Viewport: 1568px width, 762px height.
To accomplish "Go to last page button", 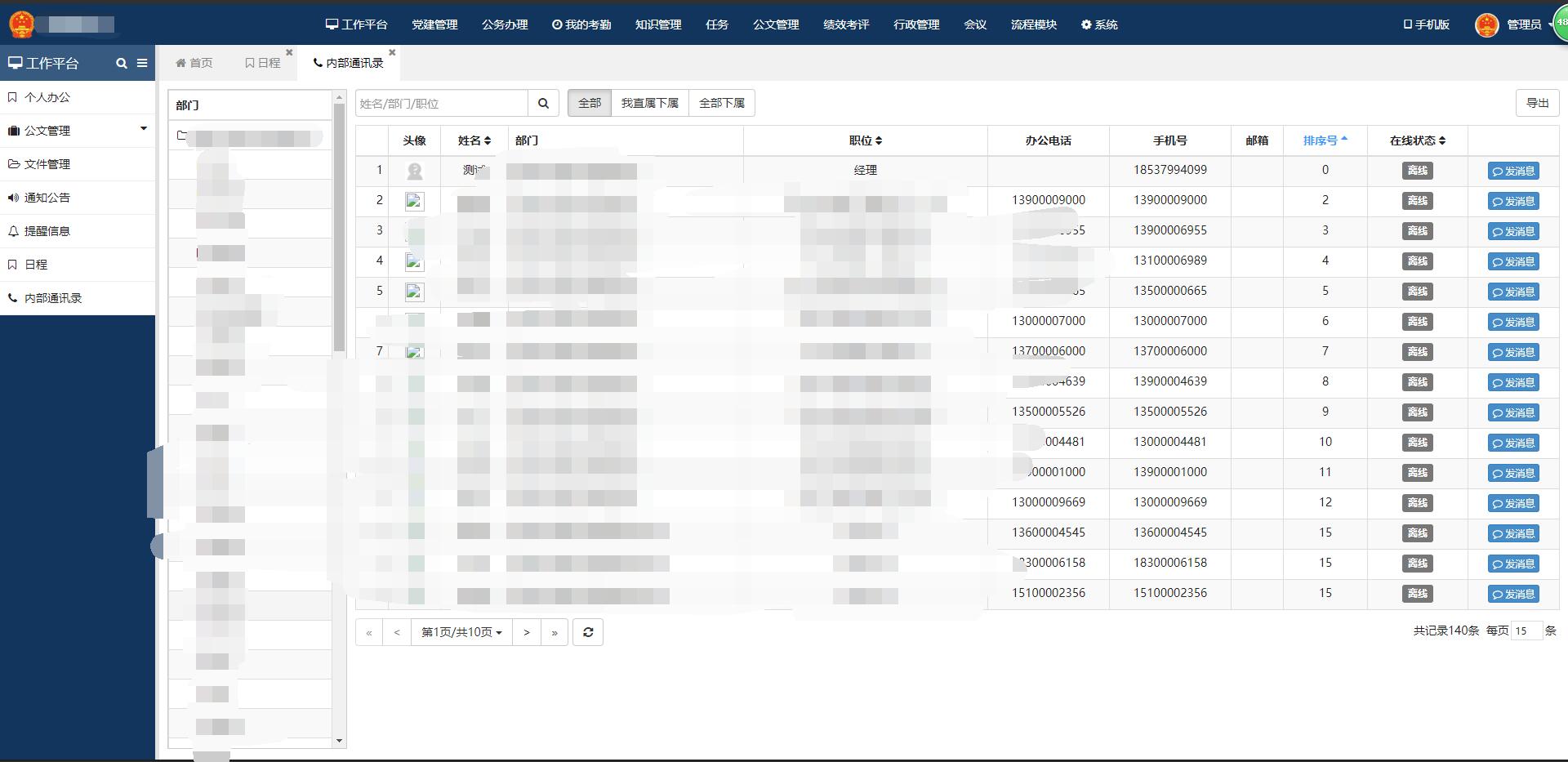I will 555,632.
